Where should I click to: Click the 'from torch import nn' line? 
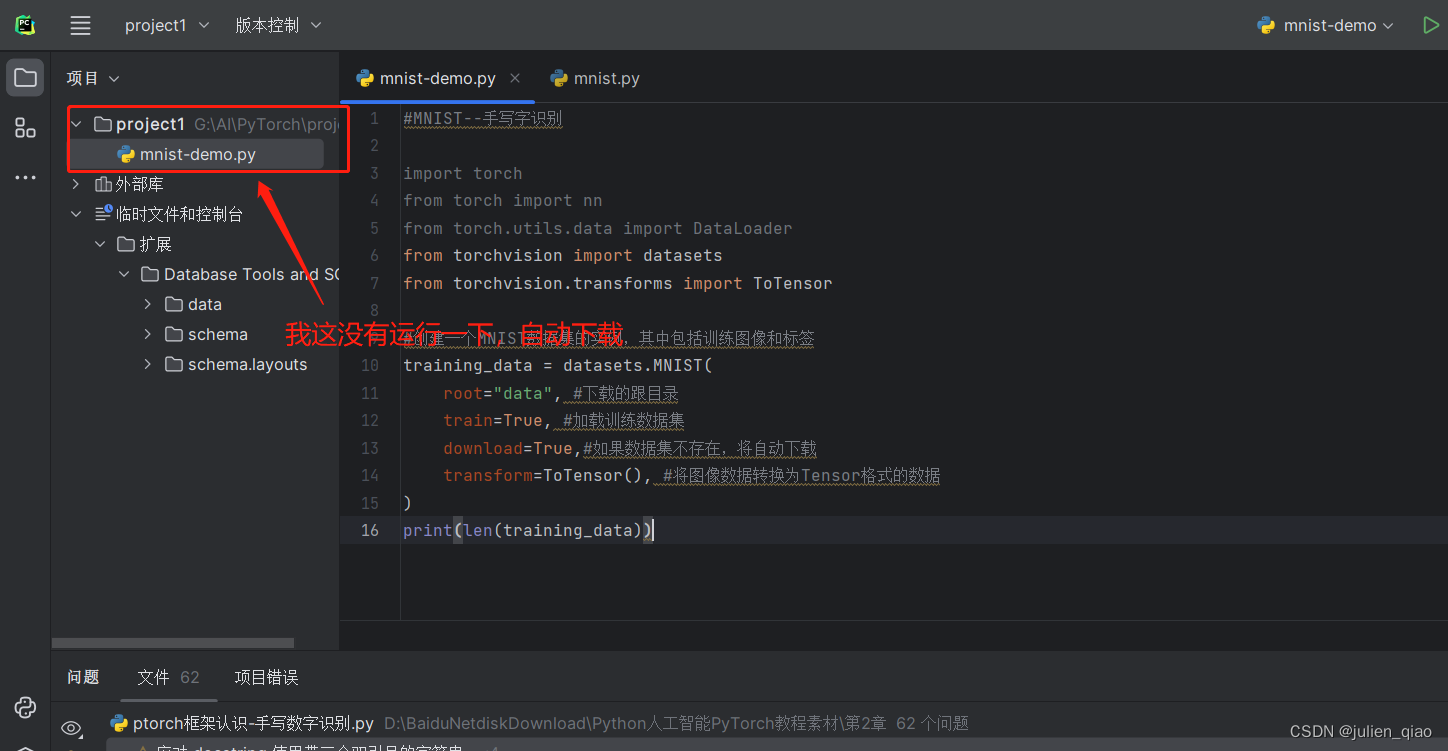click(x=502, y=200)
